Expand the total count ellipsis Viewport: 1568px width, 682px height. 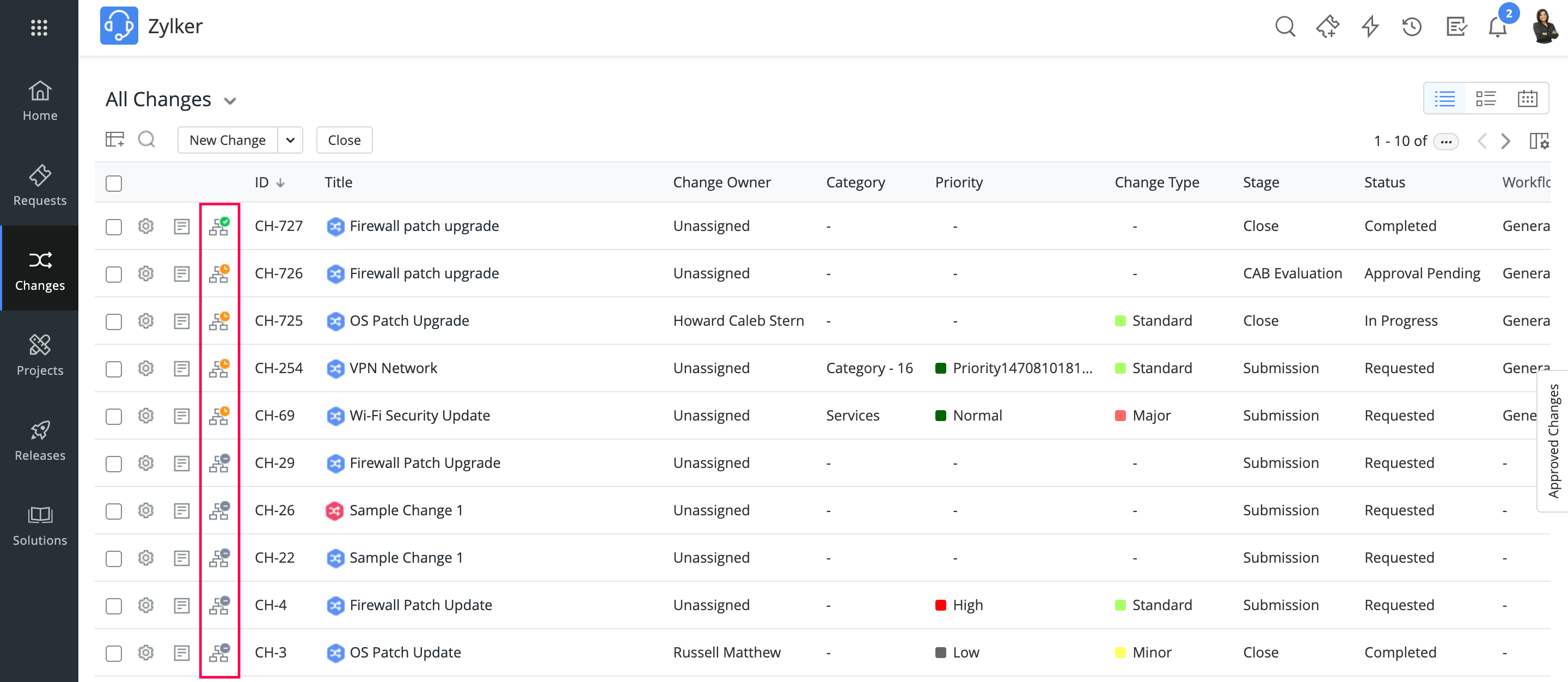1445,142
